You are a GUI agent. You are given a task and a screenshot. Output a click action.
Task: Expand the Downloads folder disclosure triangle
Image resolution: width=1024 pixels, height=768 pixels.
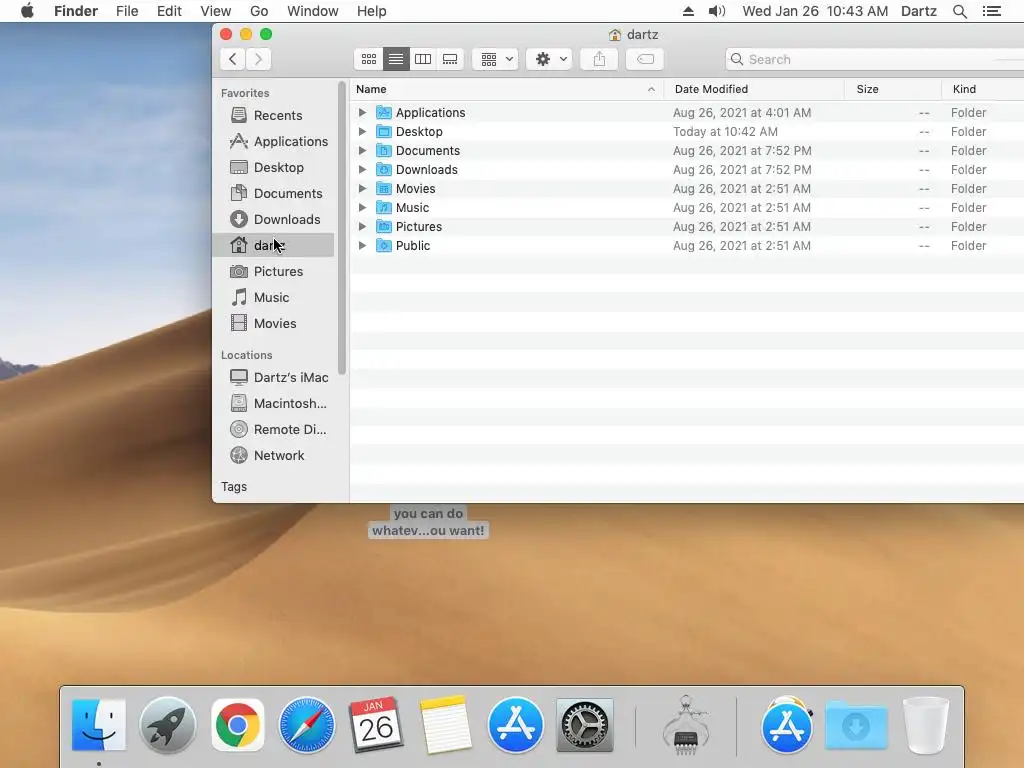pyautogui.click(x=362, y=169)
